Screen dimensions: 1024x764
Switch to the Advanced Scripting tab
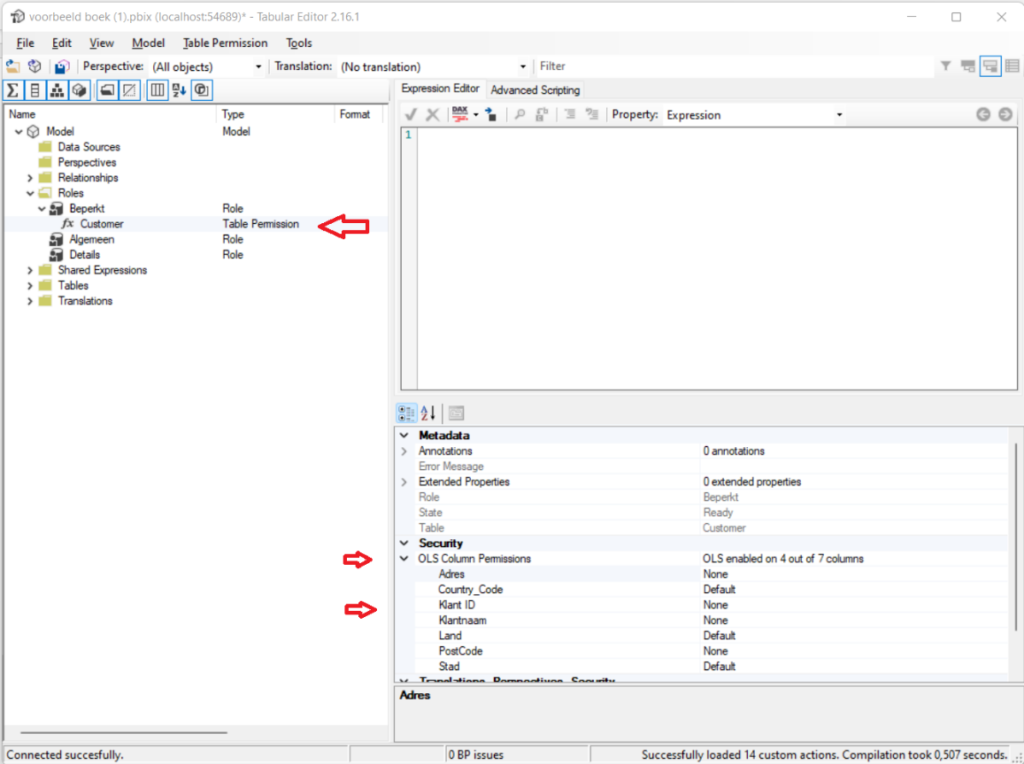pos(535,90)
